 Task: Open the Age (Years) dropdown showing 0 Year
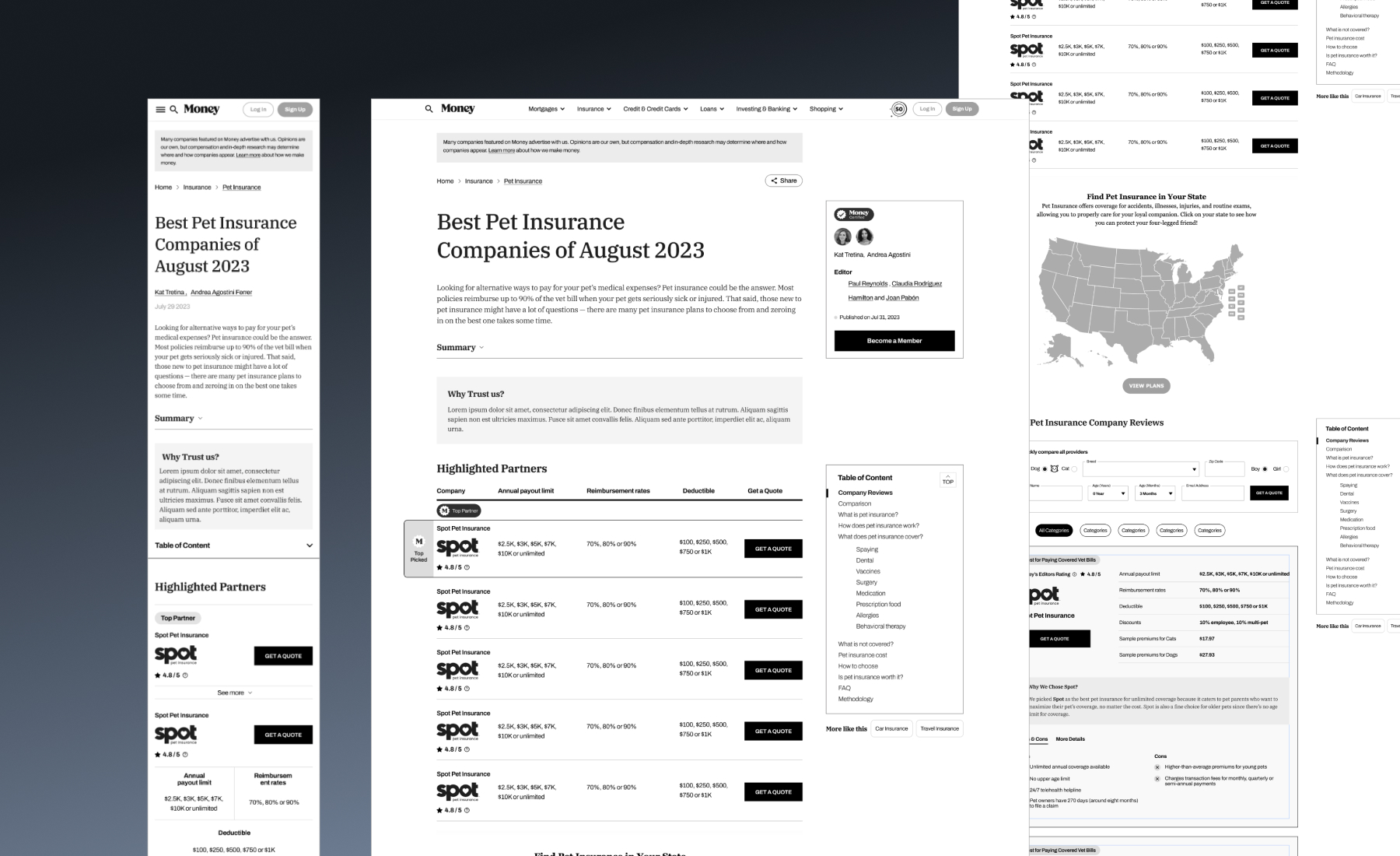click(x=1108, y=493)
